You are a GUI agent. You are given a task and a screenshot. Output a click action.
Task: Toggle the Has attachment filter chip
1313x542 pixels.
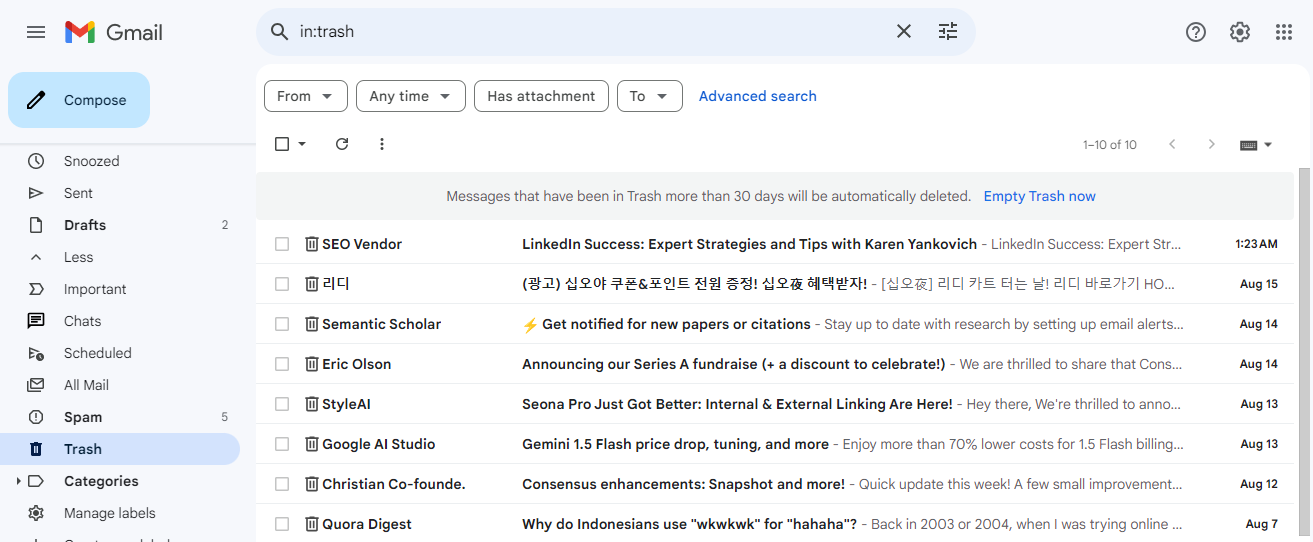tap(541, 96)
